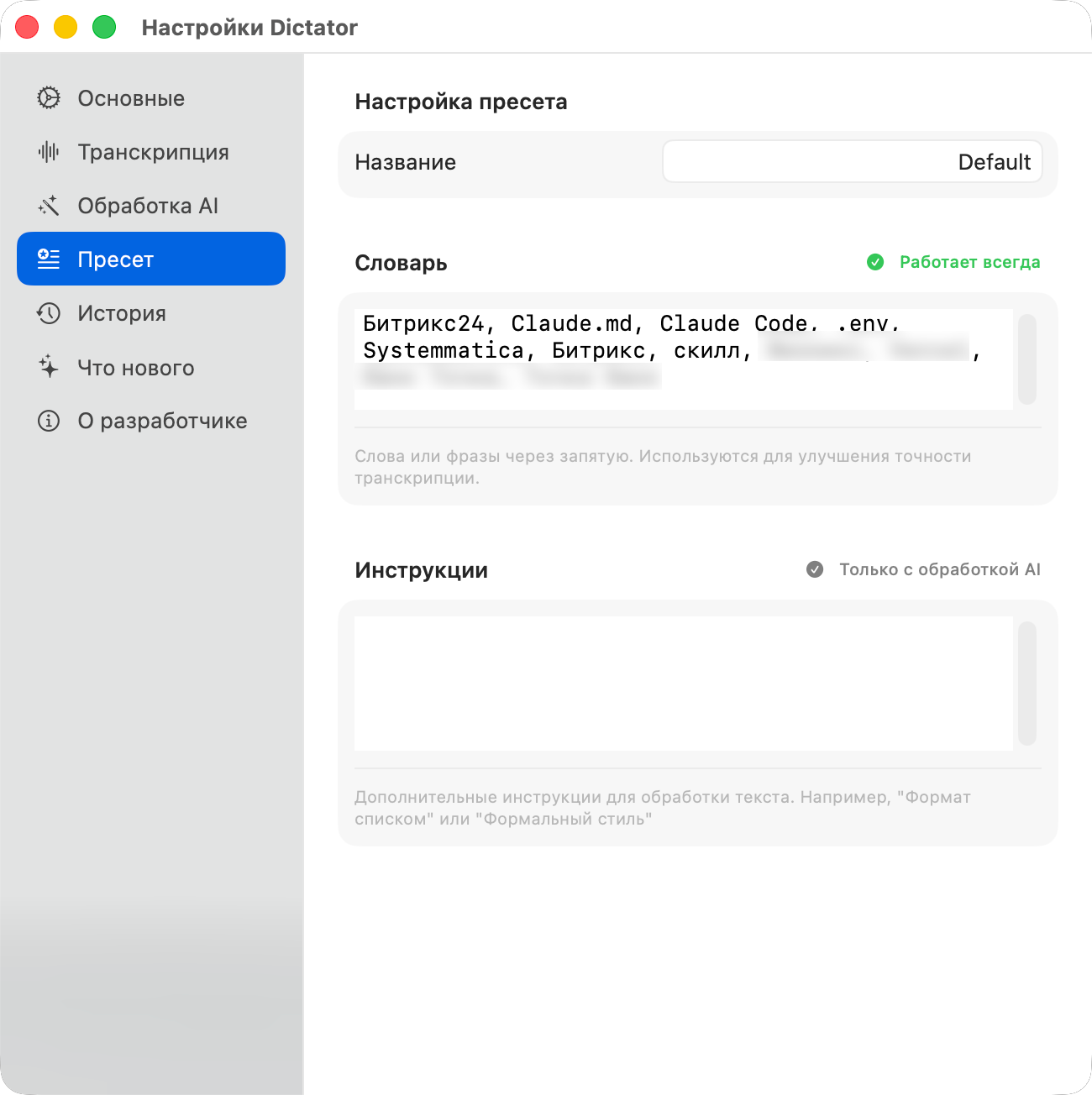This screenshot has height=1095, width=1092.
Task: Open the О разработчике page
Action: click(x=162, y=421)
